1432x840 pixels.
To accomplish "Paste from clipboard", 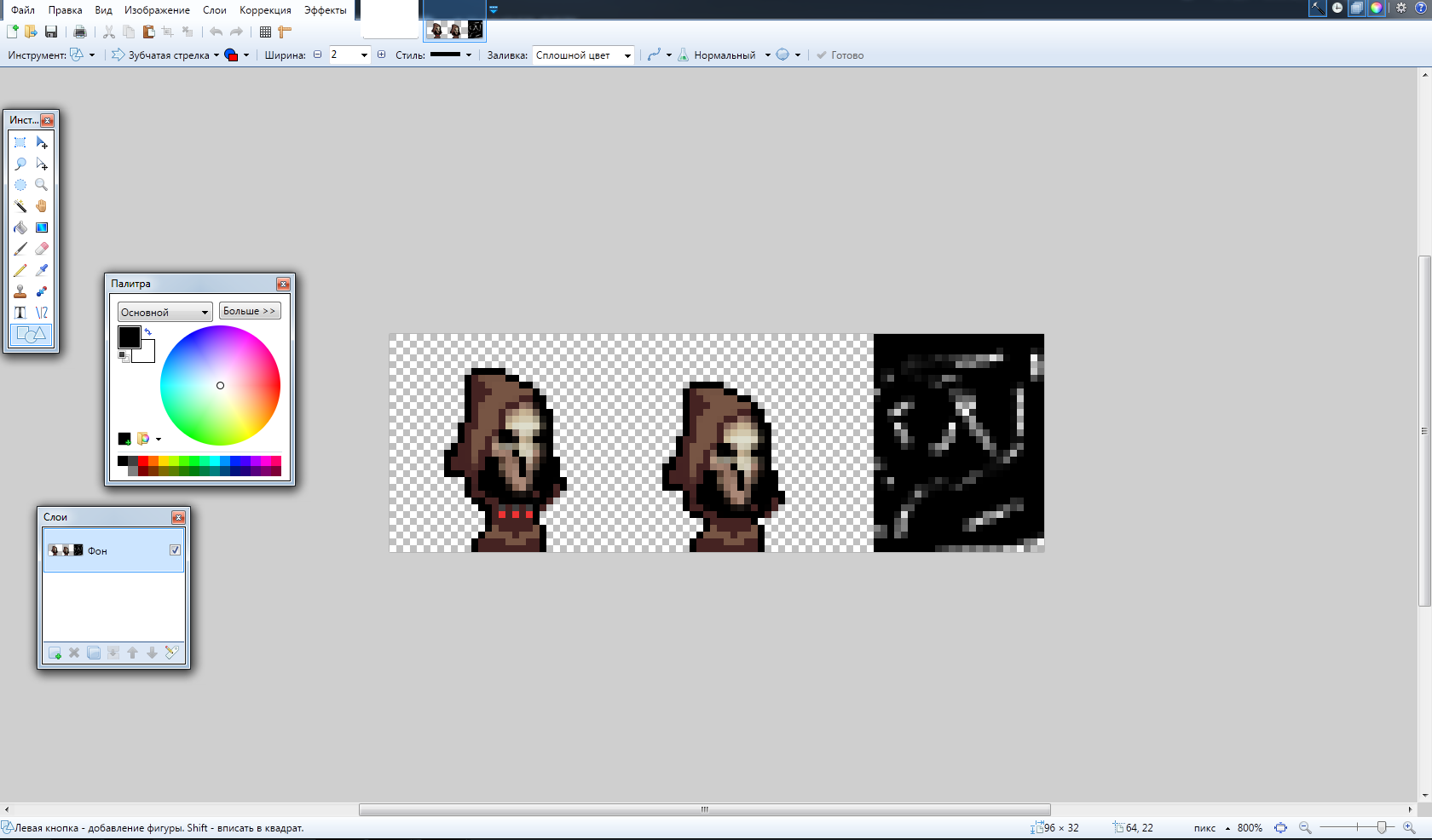I will click(x=148, y=32).
